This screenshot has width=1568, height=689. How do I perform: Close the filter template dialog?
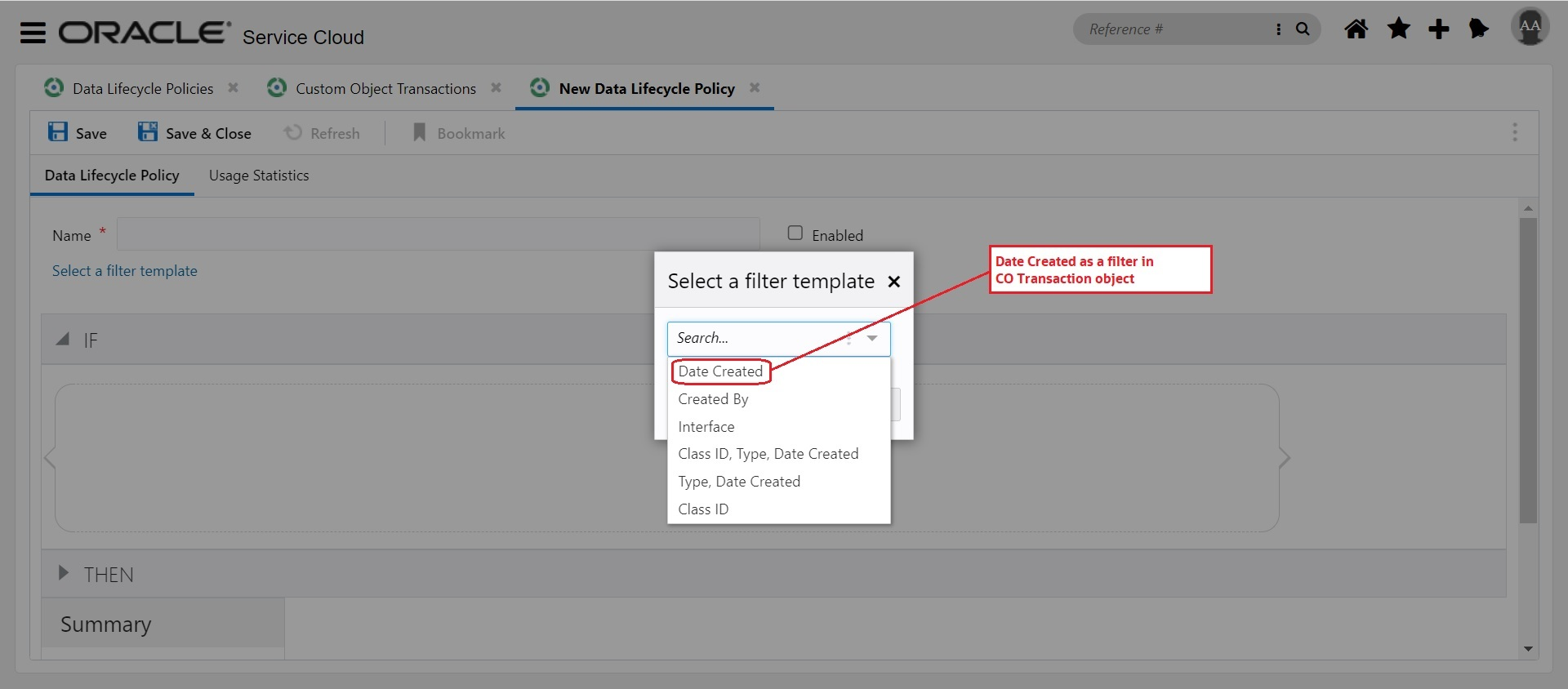click(x=894, y=282)
